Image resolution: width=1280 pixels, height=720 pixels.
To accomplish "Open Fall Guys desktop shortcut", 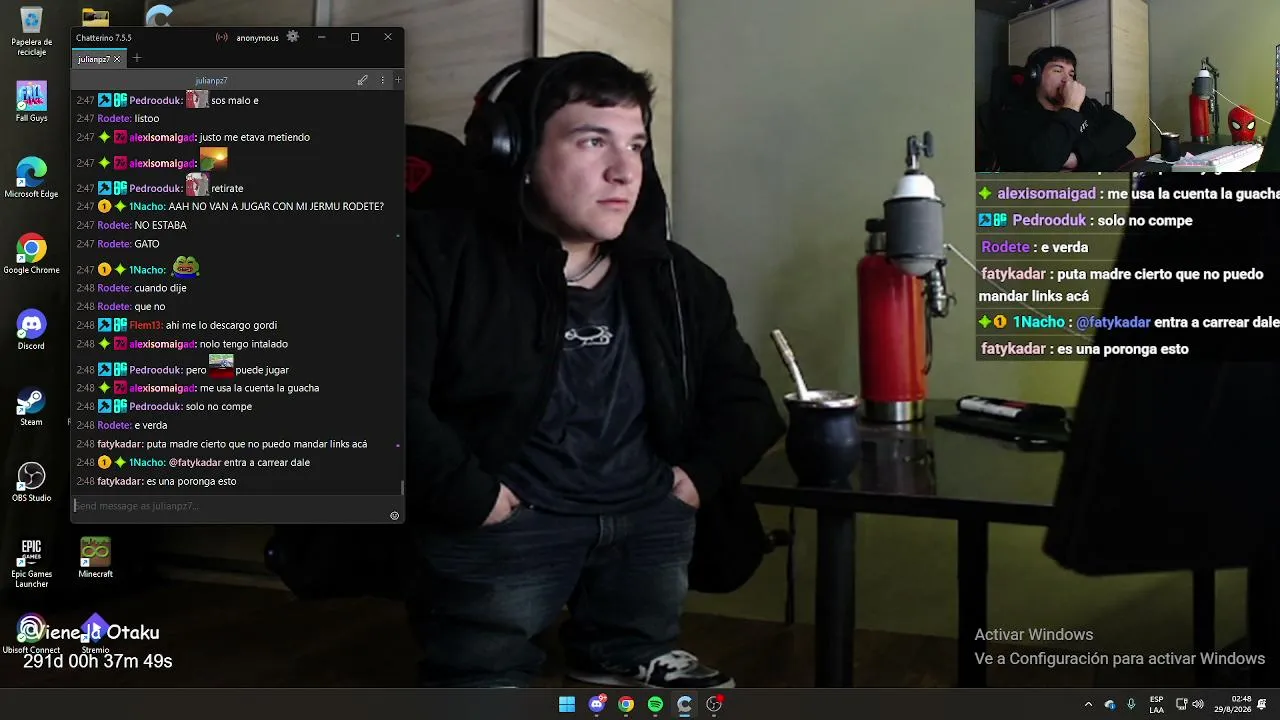I will click(31, 102).
